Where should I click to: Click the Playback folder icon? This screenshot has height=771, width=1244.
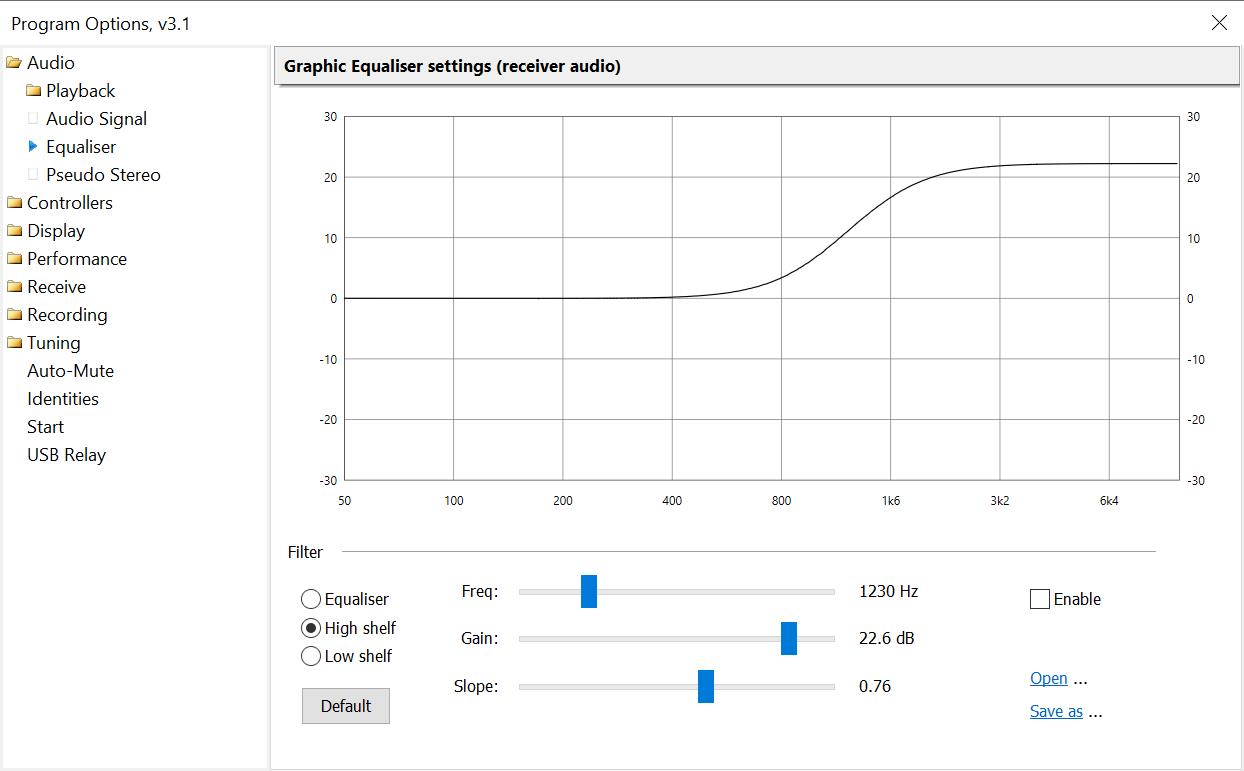[x=33, y=91]
